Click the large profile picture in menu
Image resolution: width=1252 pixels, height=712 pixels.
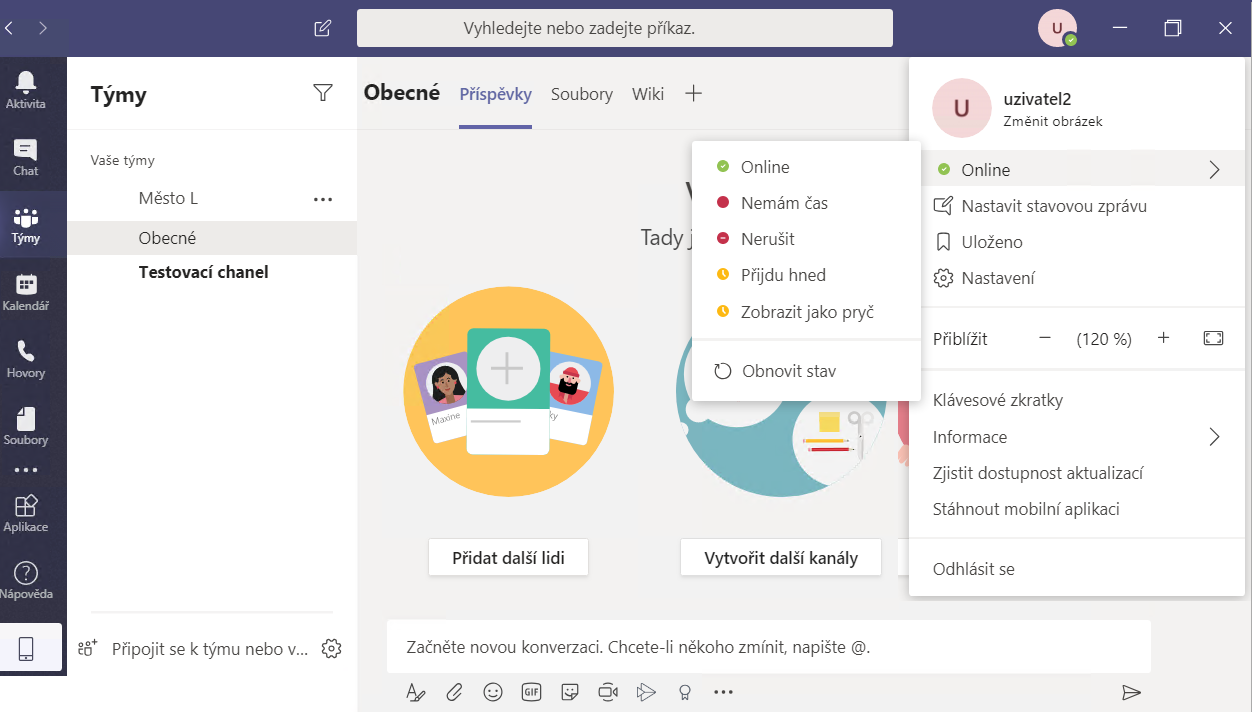point(961,108)
